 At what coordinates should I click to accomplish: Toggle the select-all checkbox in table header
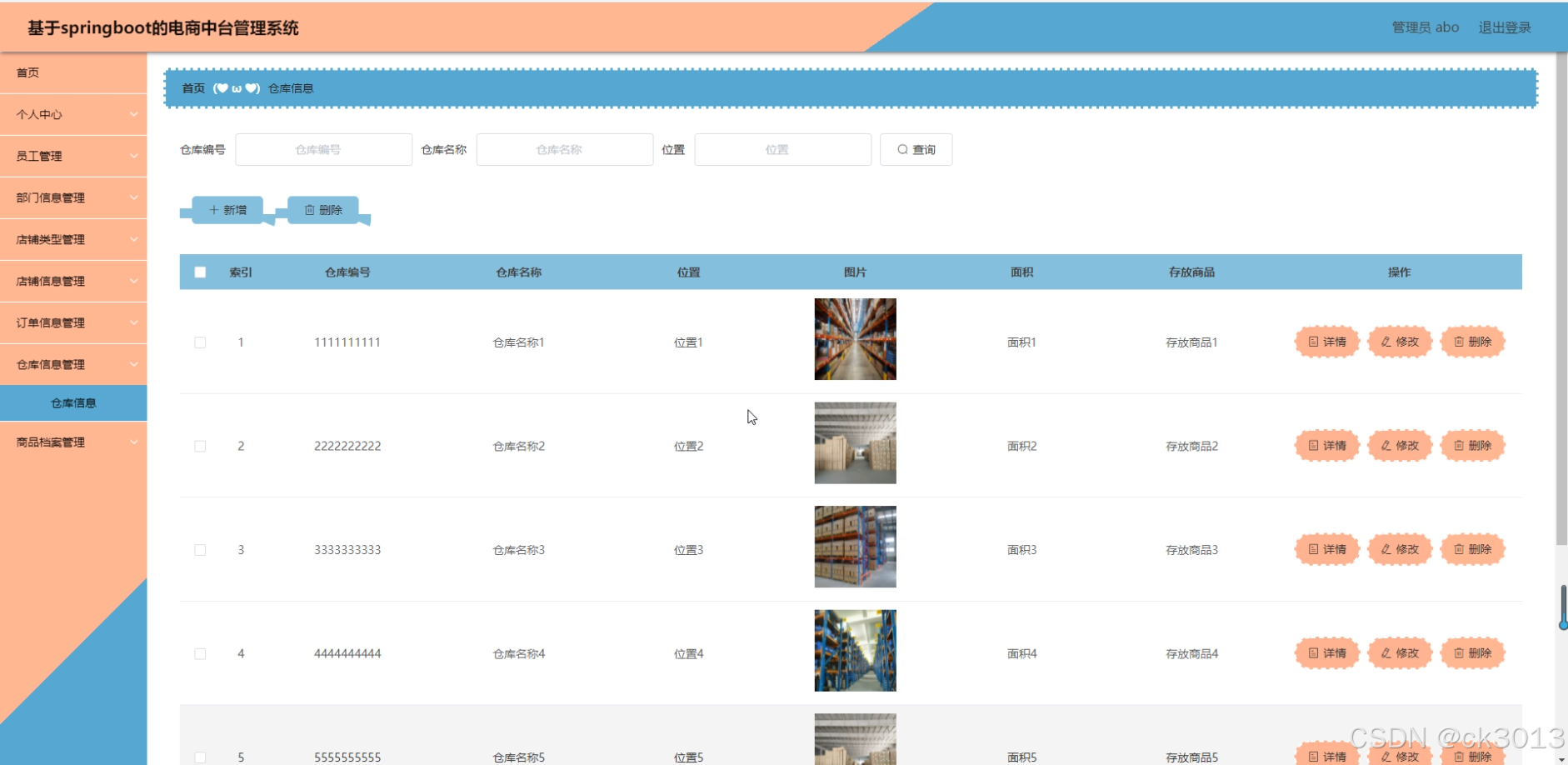click(200, 272)
